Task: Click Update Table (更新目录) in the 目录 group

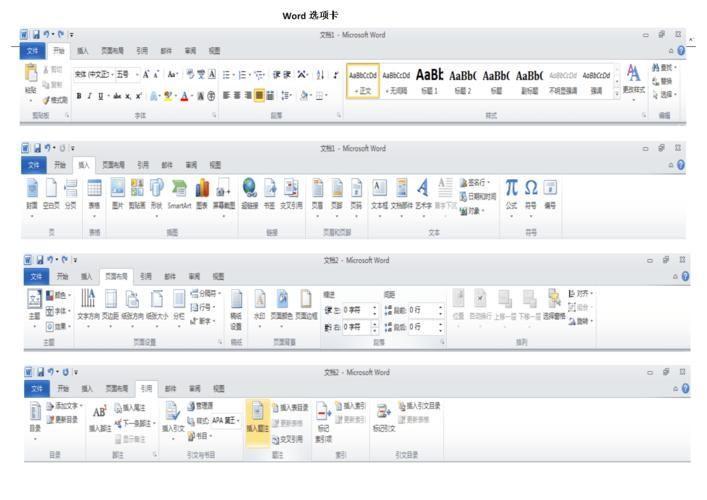Action: pyautogui.click(x=62, y=420)
